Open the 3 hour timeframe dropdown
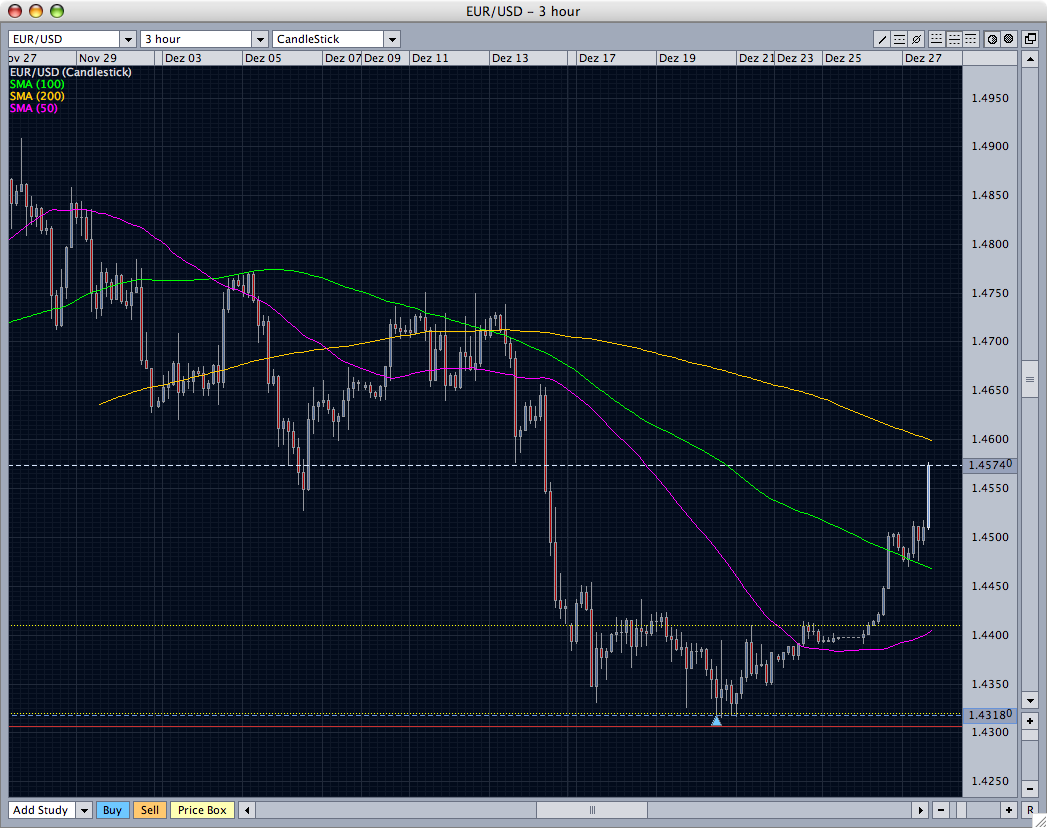The width and height of the screenshot is (1047, 828). [x=259, y=38]
